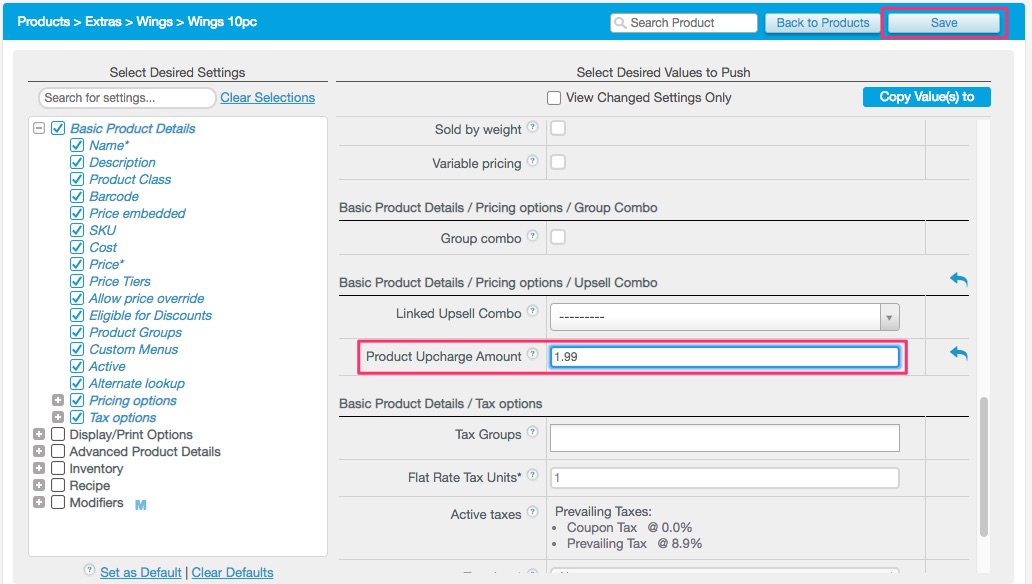Click the vertical scrollbar in values panel
The height and width of the screenshot is (584, 1032).
point(983,465)
